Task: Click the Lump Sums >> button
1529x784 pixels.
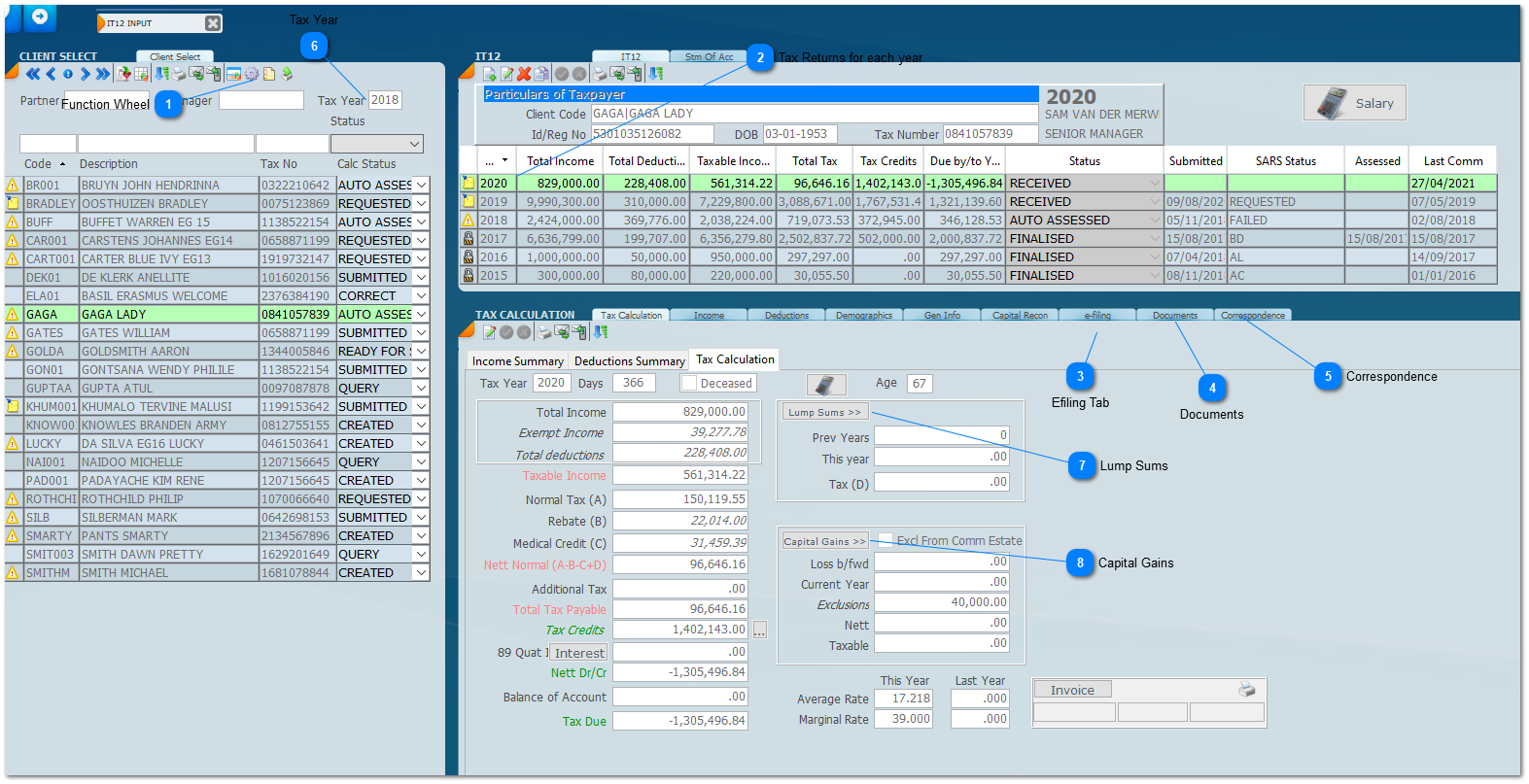Action: click(823, 412)
